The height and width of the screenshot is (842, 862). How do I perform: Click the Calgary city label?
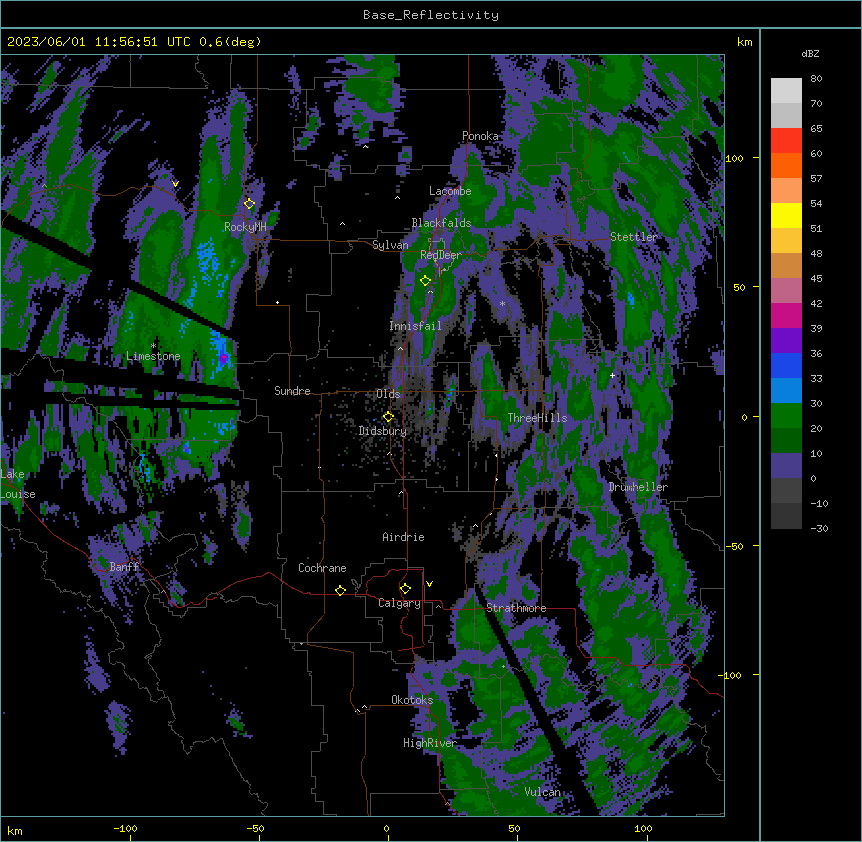point(399,603)
